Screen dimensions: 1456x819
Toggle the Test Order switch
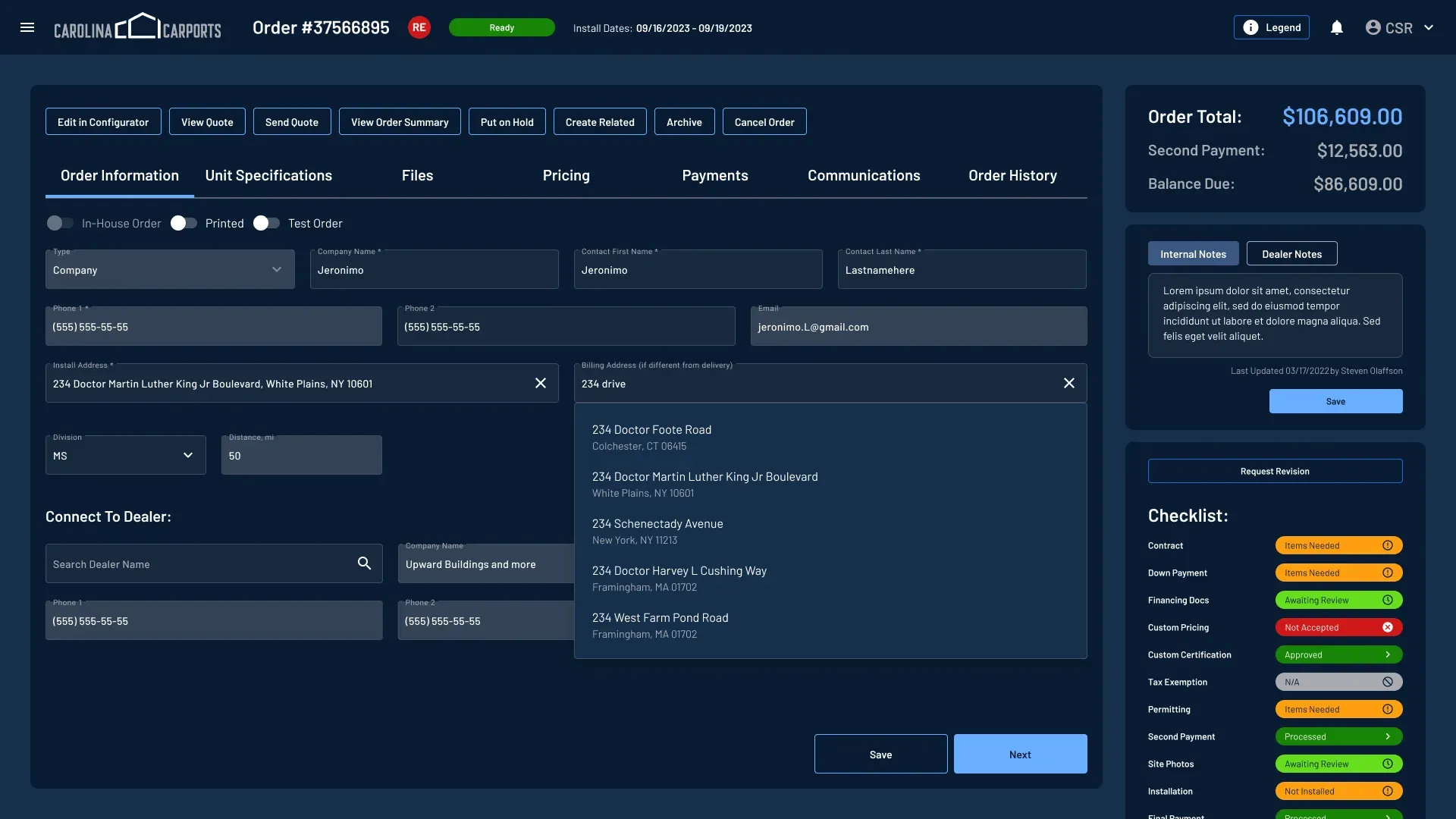(x=266, y=223)
